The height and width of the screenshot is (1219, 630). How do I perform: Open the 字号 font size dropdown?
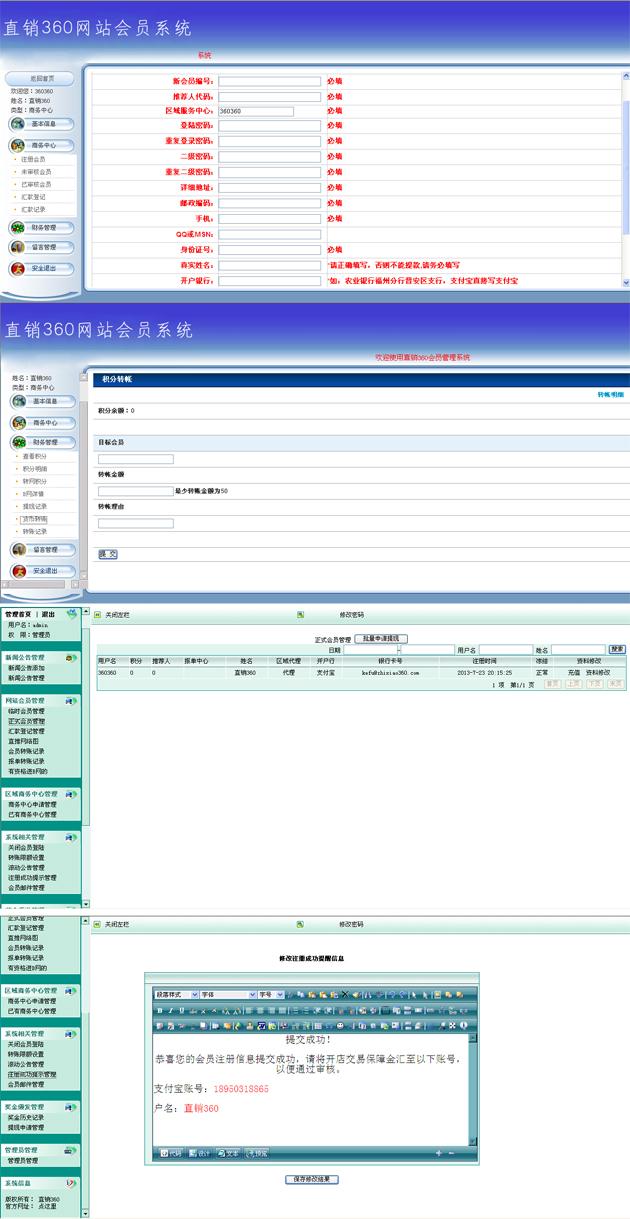coord(272,995)
